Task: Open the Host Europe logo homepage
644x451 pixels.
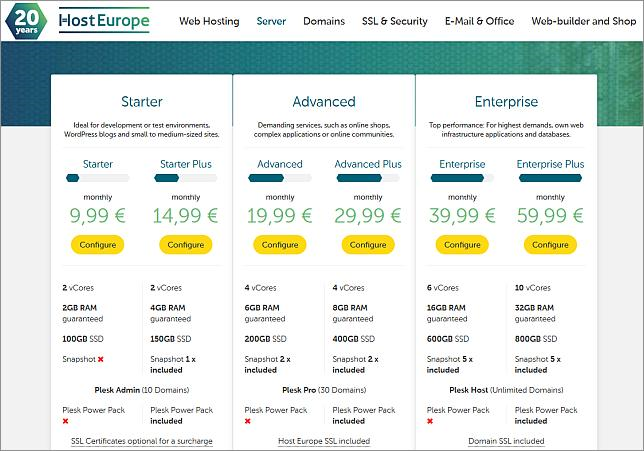Action: click(104, 20)
